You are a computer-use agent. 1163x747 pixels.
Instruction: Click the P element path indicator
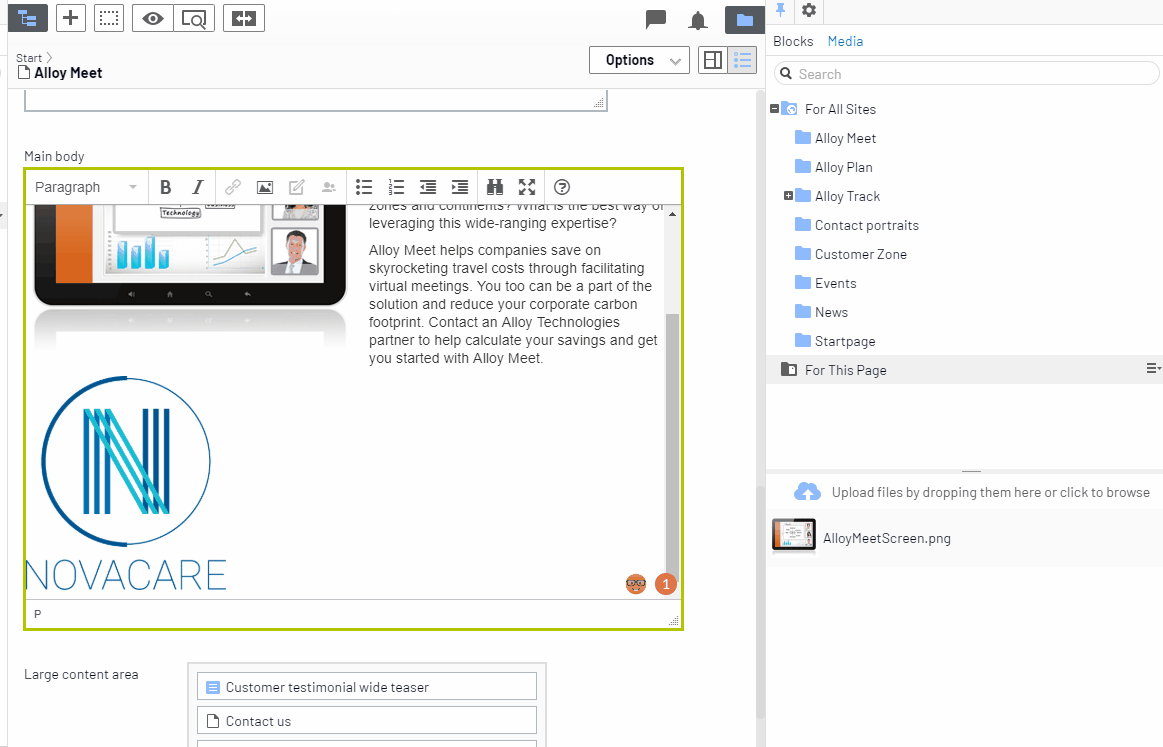(37, 613)
